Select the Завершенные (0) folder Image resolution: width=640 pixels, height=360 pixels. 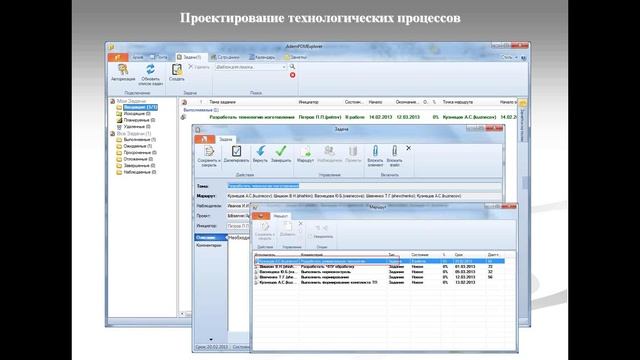tap(139, 166)
